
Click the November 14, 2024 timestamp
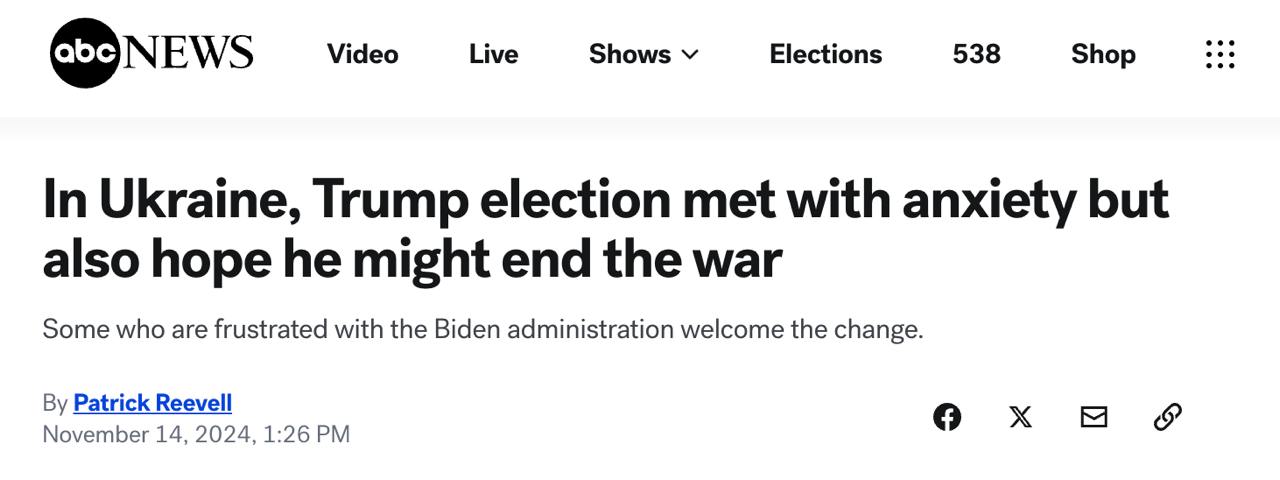coord(196,434)
